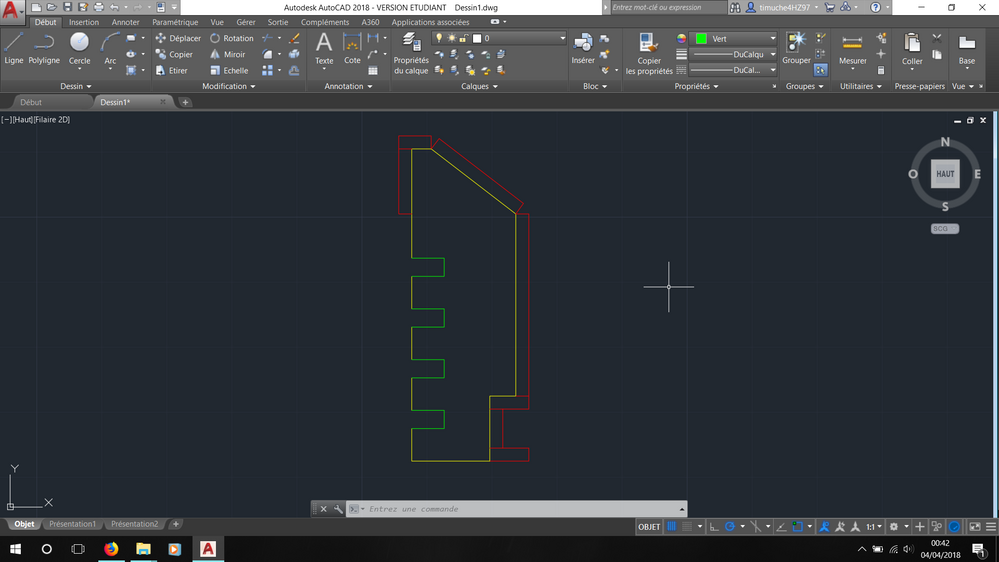Open the Vert color dropdown

click(735, 39)
